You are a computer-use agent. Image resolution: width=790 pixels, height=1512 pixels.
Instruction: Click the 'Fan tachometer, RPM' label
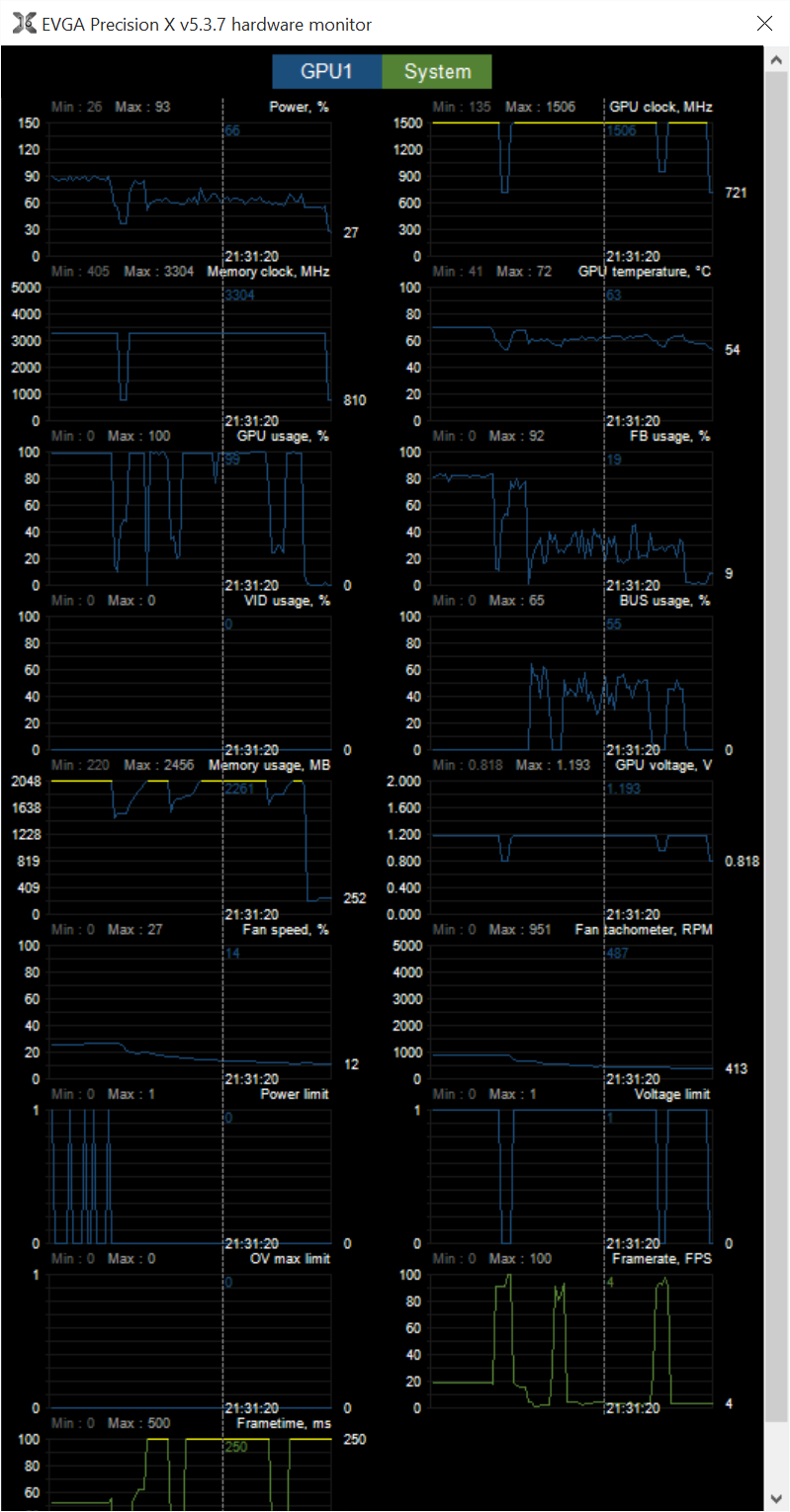644,929
